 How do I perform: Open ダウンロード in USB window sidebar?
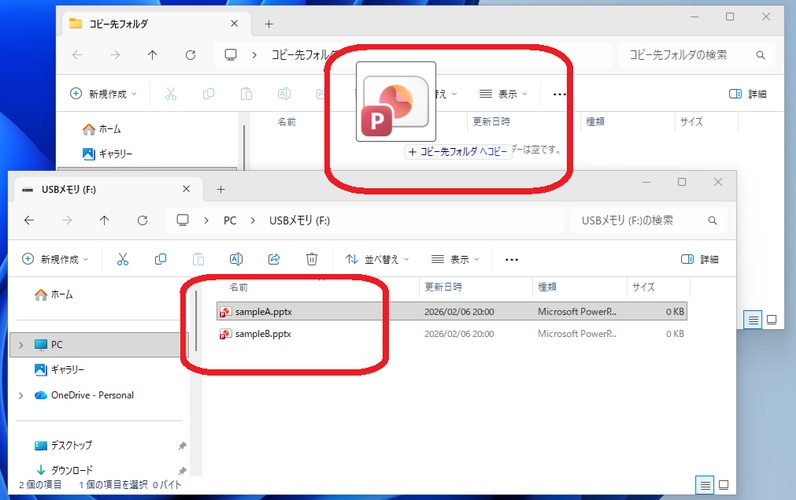[63, 470]
